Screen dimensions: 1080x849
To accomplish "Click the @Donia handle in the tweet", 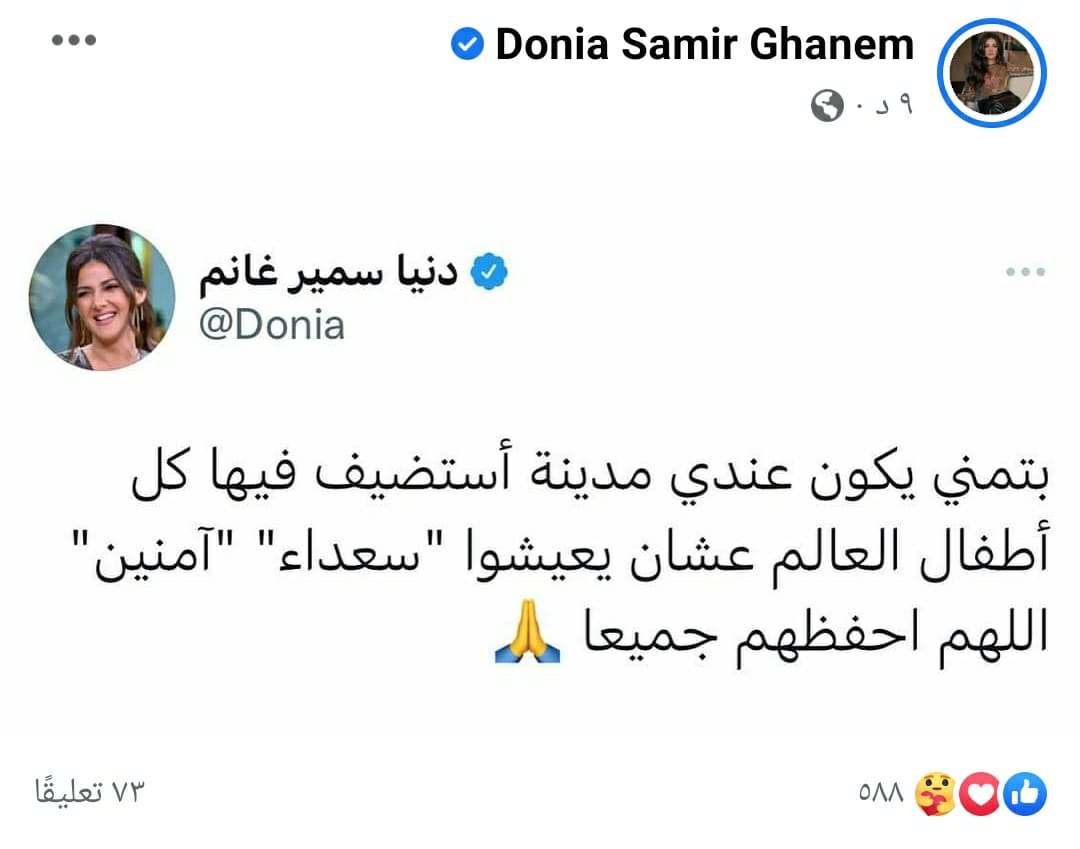I will point(271,325).
